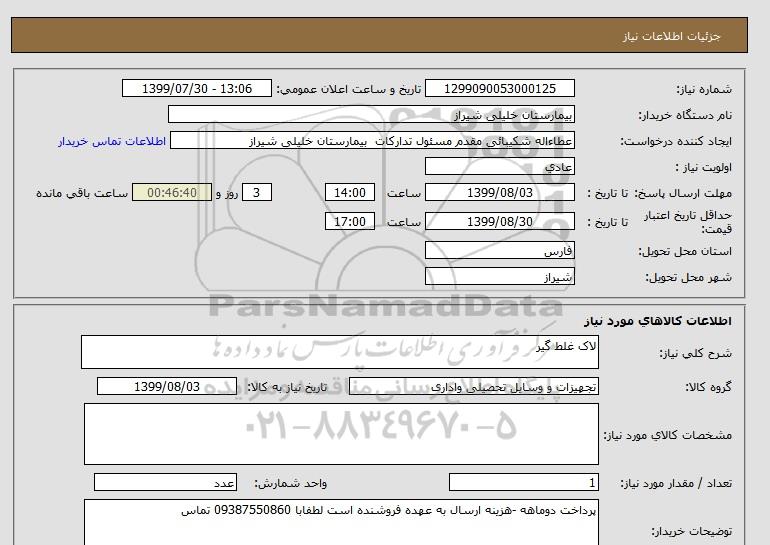The width and height of the screenshot is (770, 545).
Task: Click general description box لاک غلط گیر
Action: point(340,352)
